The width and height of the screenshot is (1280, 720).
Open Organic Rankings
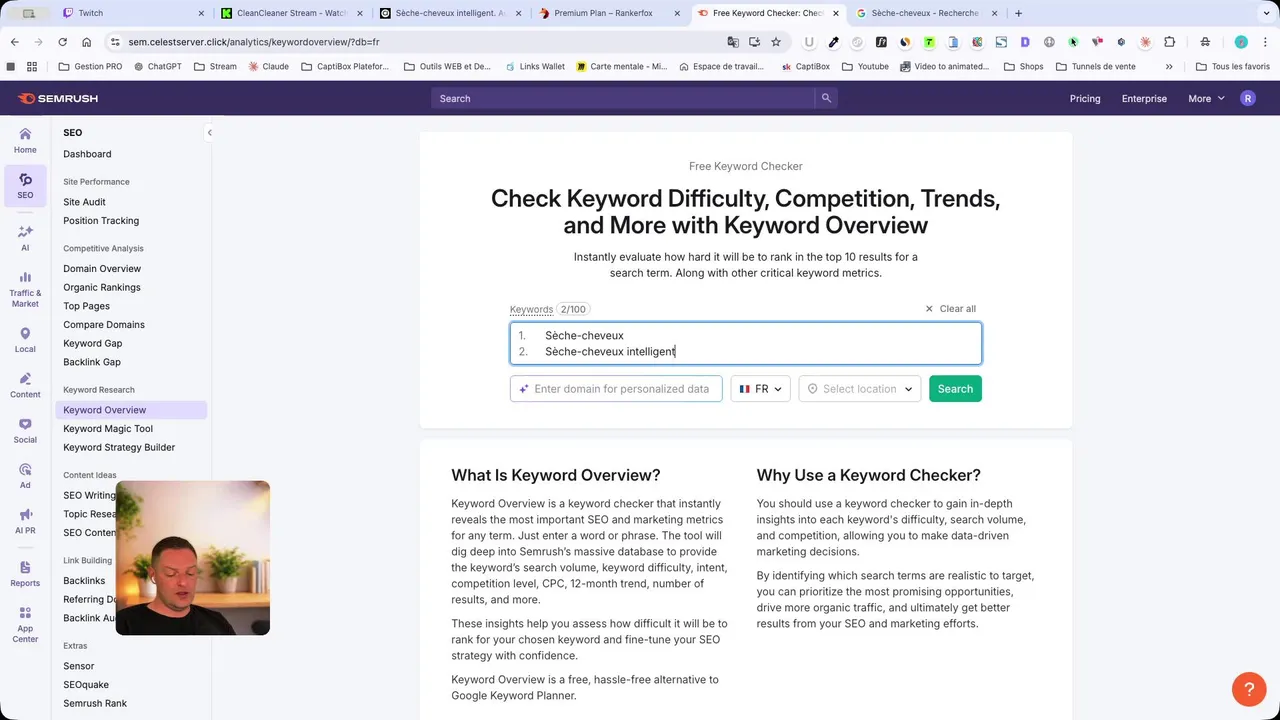102,288
